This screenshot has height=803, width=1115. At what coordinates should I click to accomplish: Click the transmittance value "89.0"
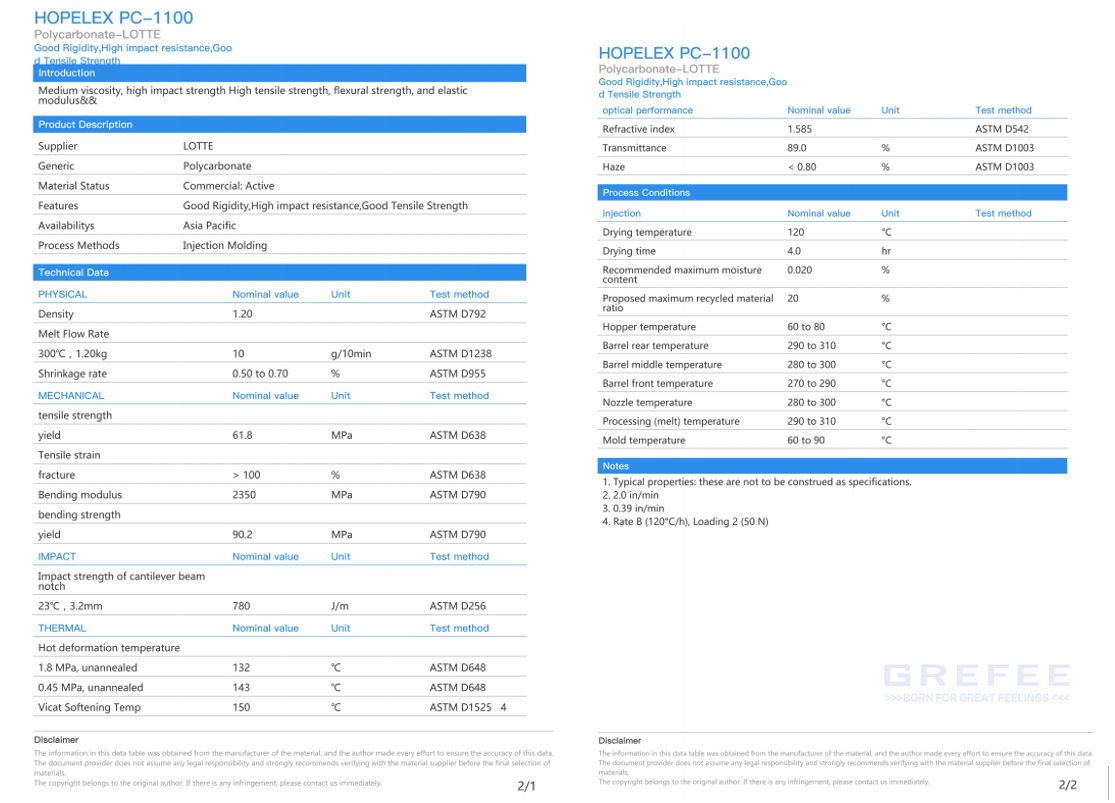796,148
